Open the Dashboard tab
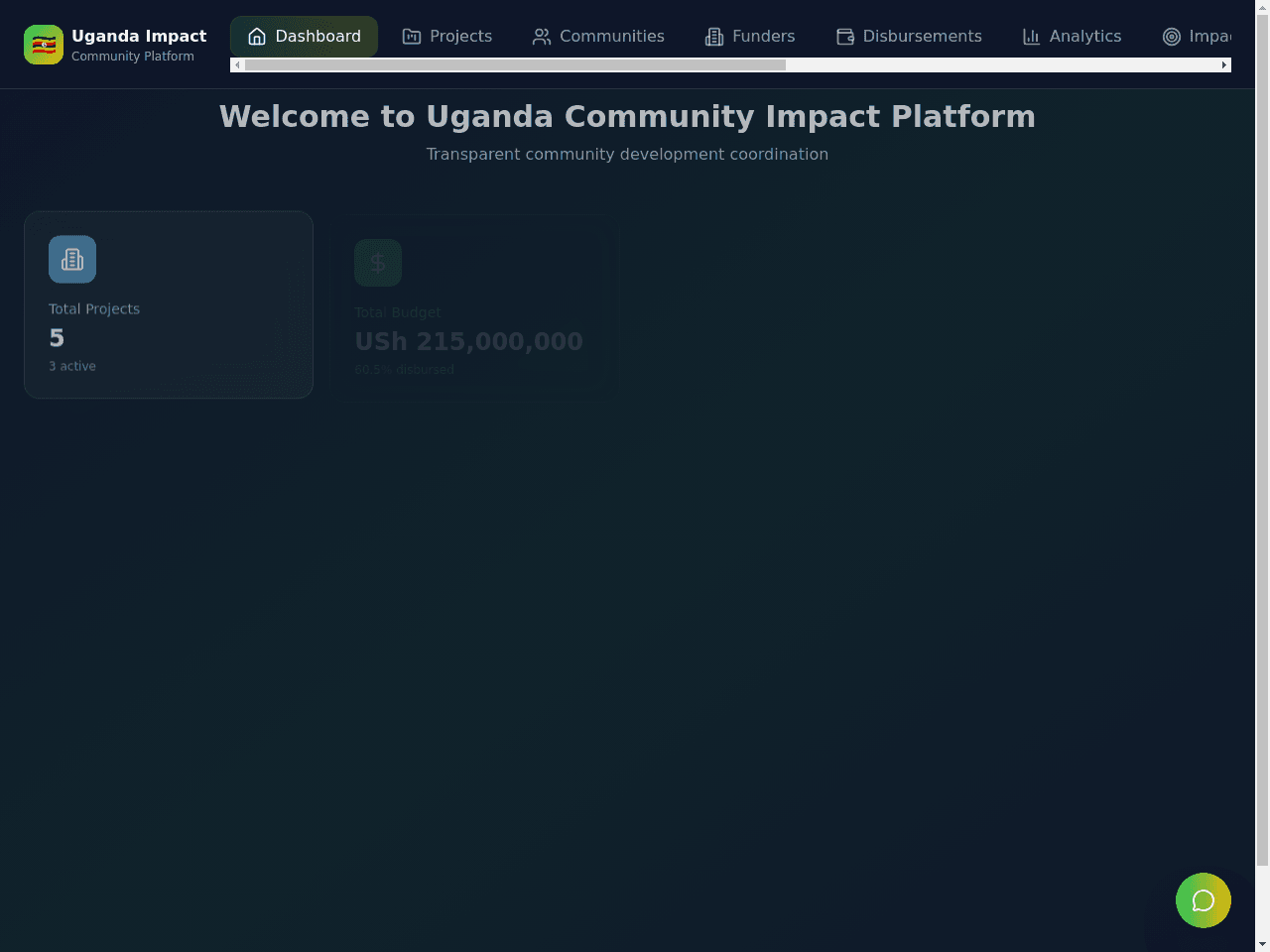Screen dimensions: 1270x952 304,37
